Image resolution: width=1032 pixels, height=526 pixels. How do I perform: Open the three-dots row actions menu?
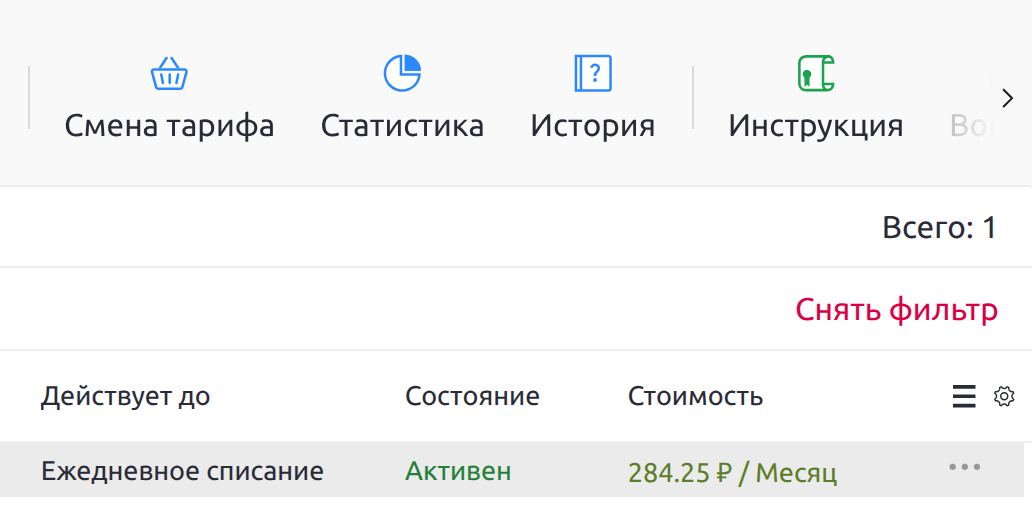tap(964, 467)
